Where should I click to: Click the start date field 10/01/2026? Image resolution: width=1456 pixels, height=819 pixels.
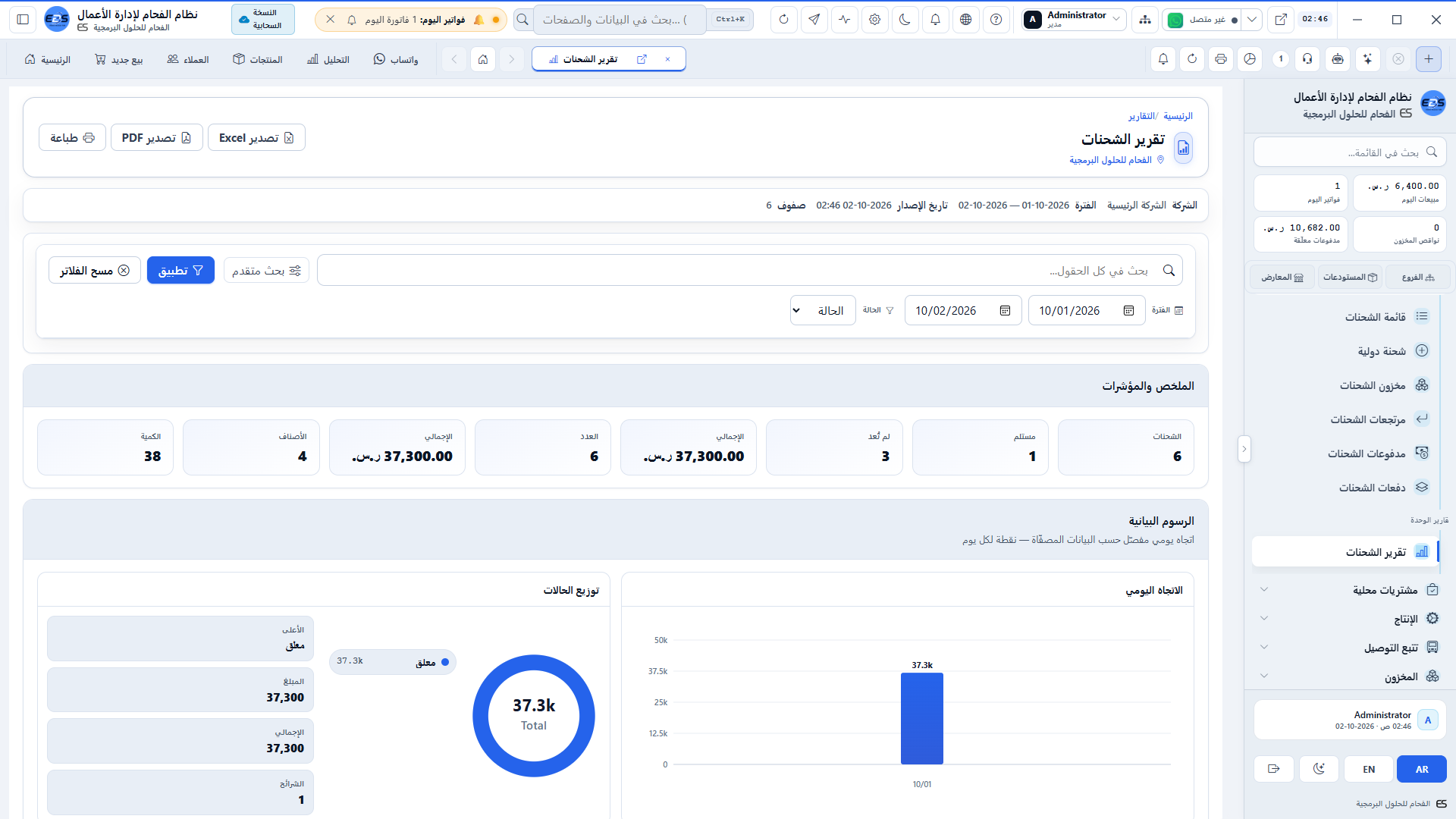pyautogui.click(x=1087, y=310)
